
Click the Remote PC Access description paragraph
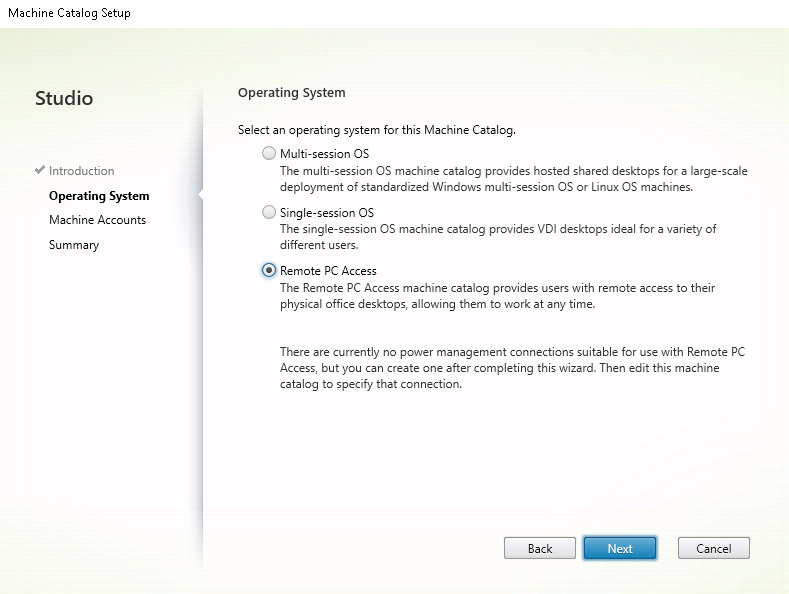coord(498,296)
